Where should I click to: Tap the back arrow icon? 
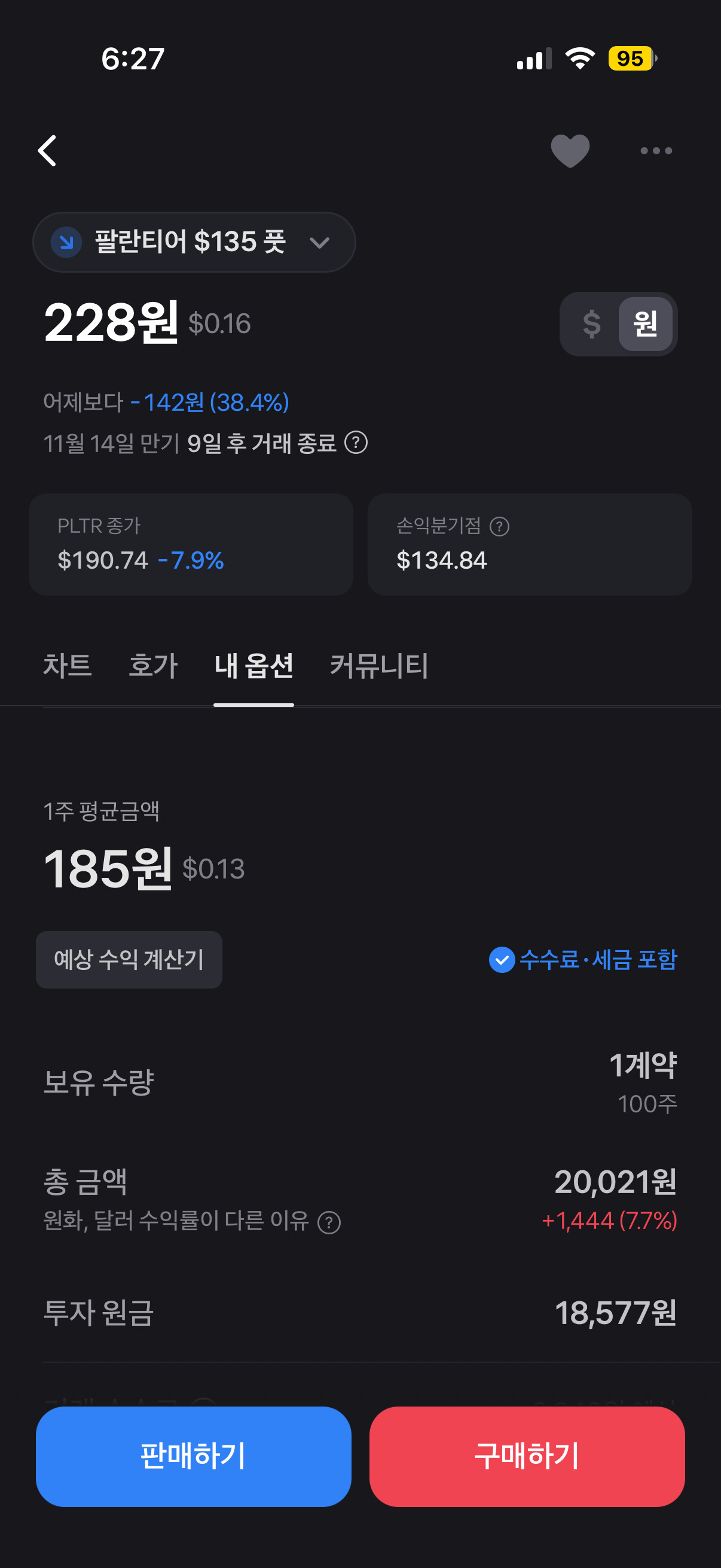point(47,150)
